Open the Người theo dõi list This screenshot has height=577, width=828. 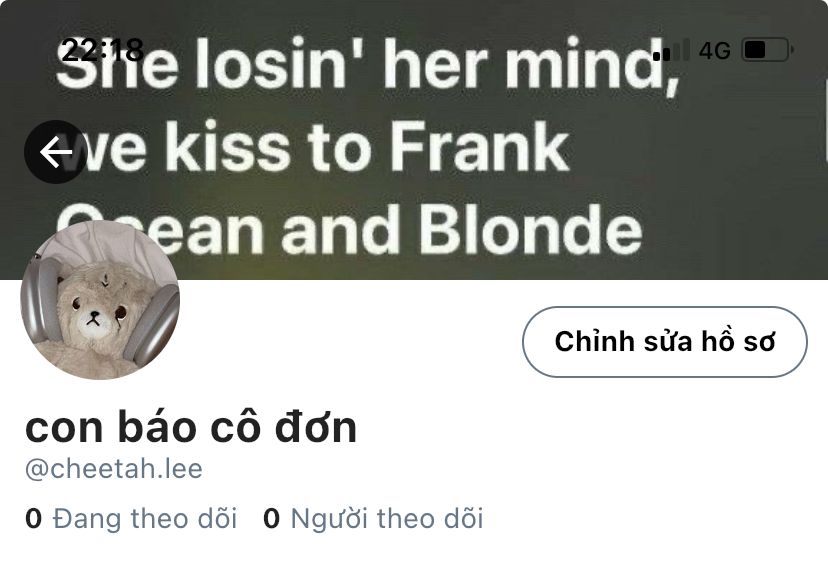click(x=387, y=518)
